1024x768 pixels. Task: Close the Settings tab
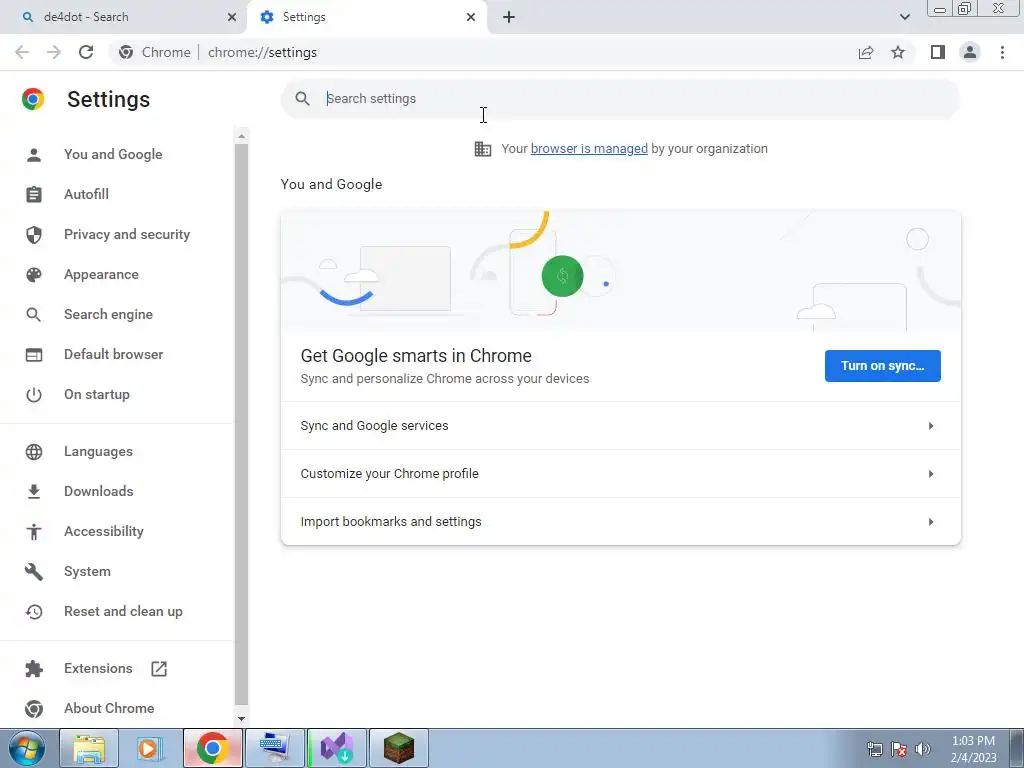pyautogui.click(x=471, y=17)
